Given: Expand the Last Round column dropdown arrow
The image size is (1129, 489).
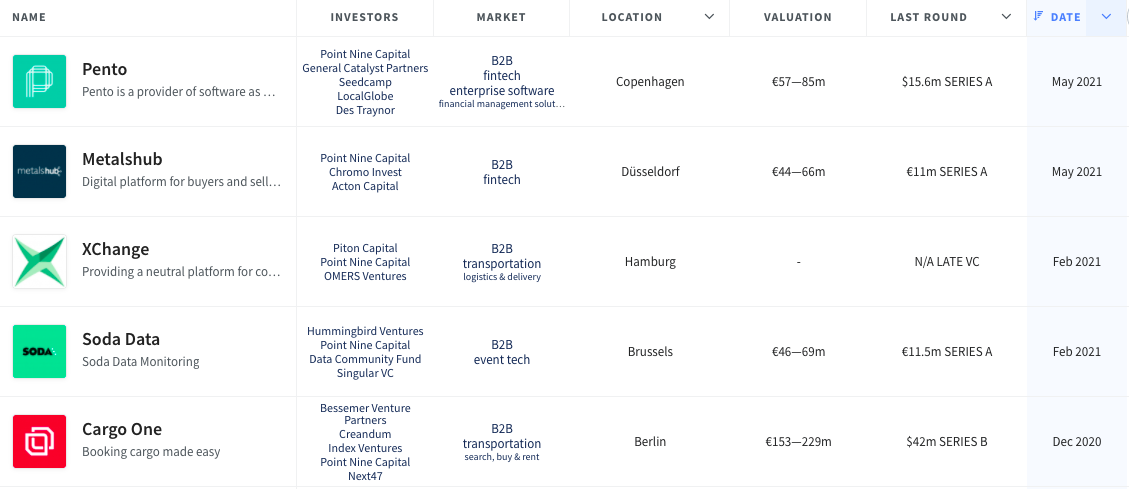Looking at the screenshot, I should [x=1007, y=17].
